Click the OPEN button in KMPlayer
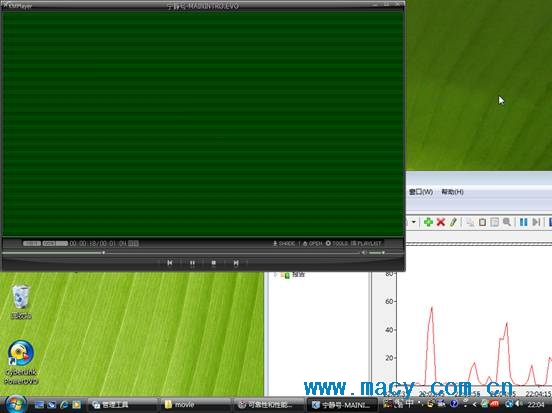This screenshot has height=413, width=552. (x=313, y=243)
